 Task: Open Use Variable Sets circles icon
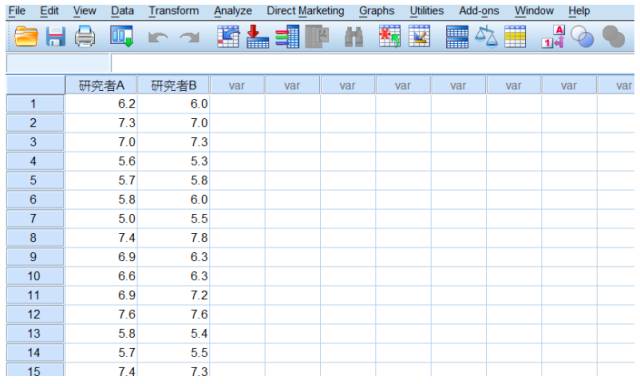pyautogui.click(x=582, y=37)
